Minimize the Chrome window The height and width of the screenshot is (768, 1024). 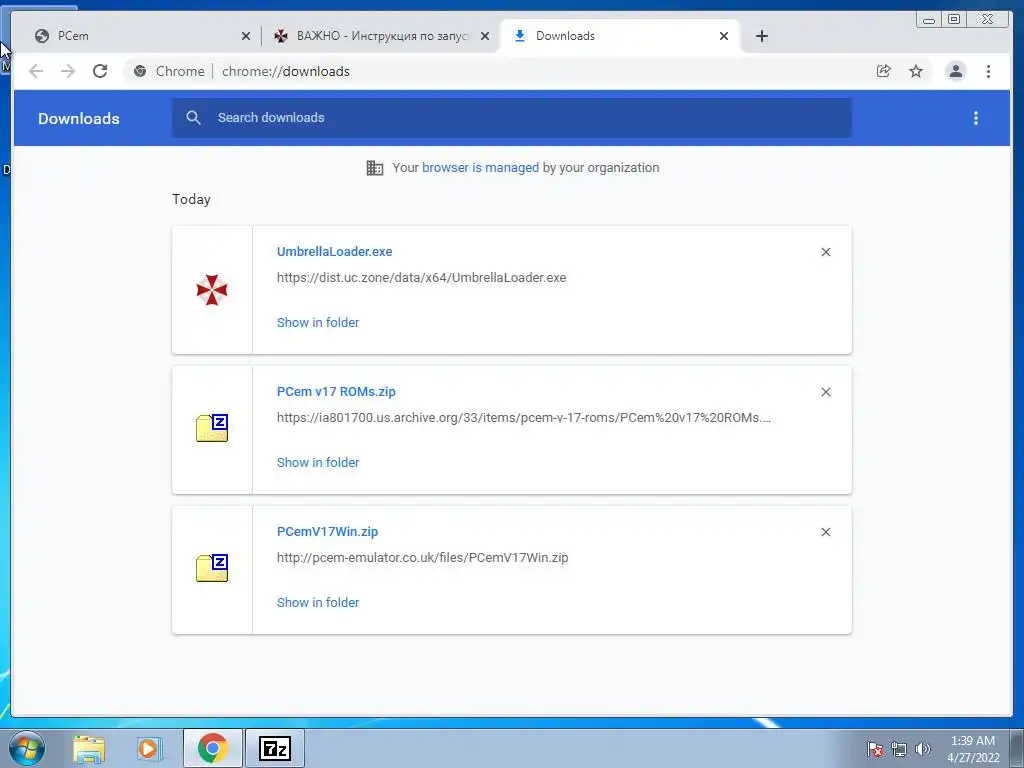(x=929, y=20)
